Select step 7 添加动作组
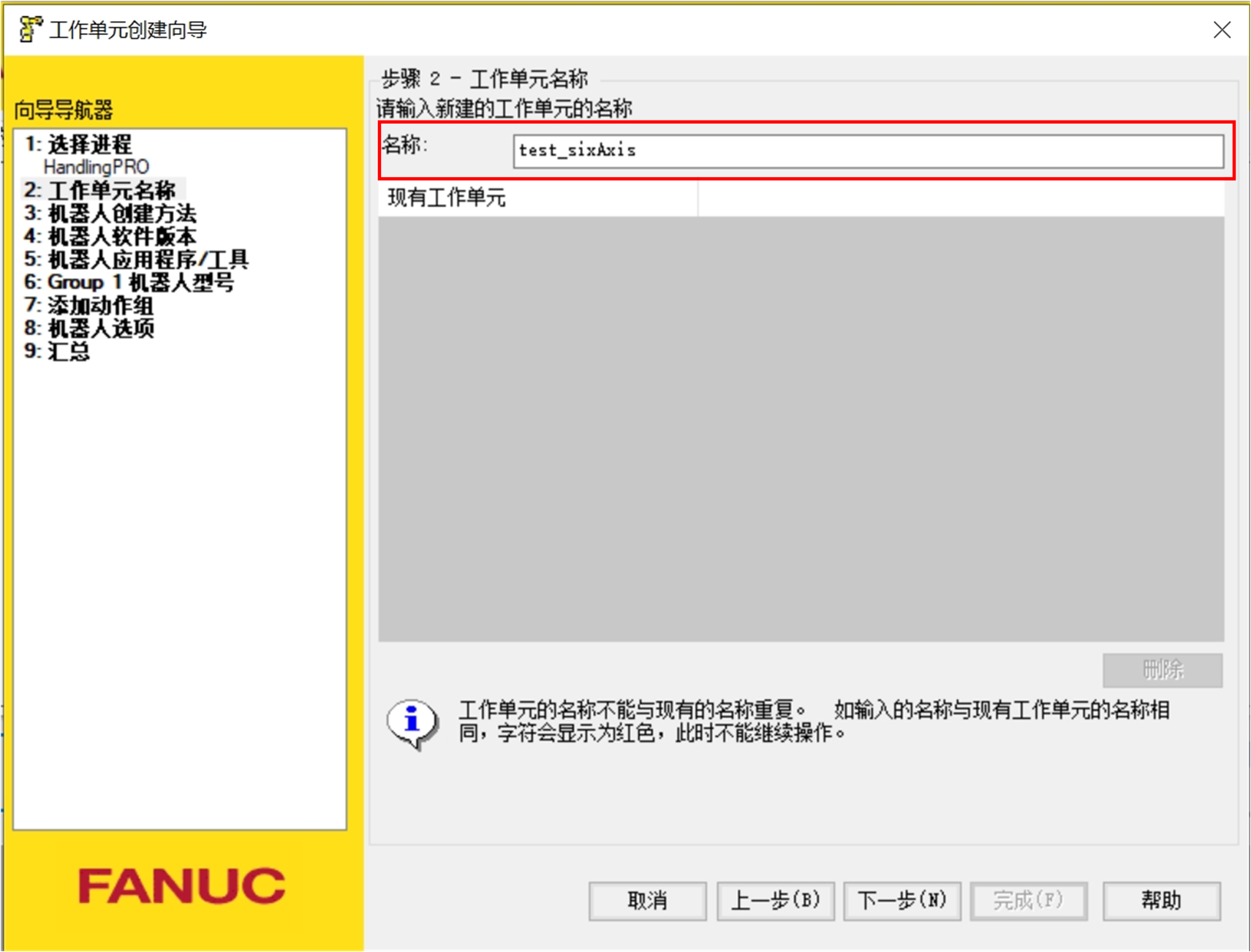 91,307
